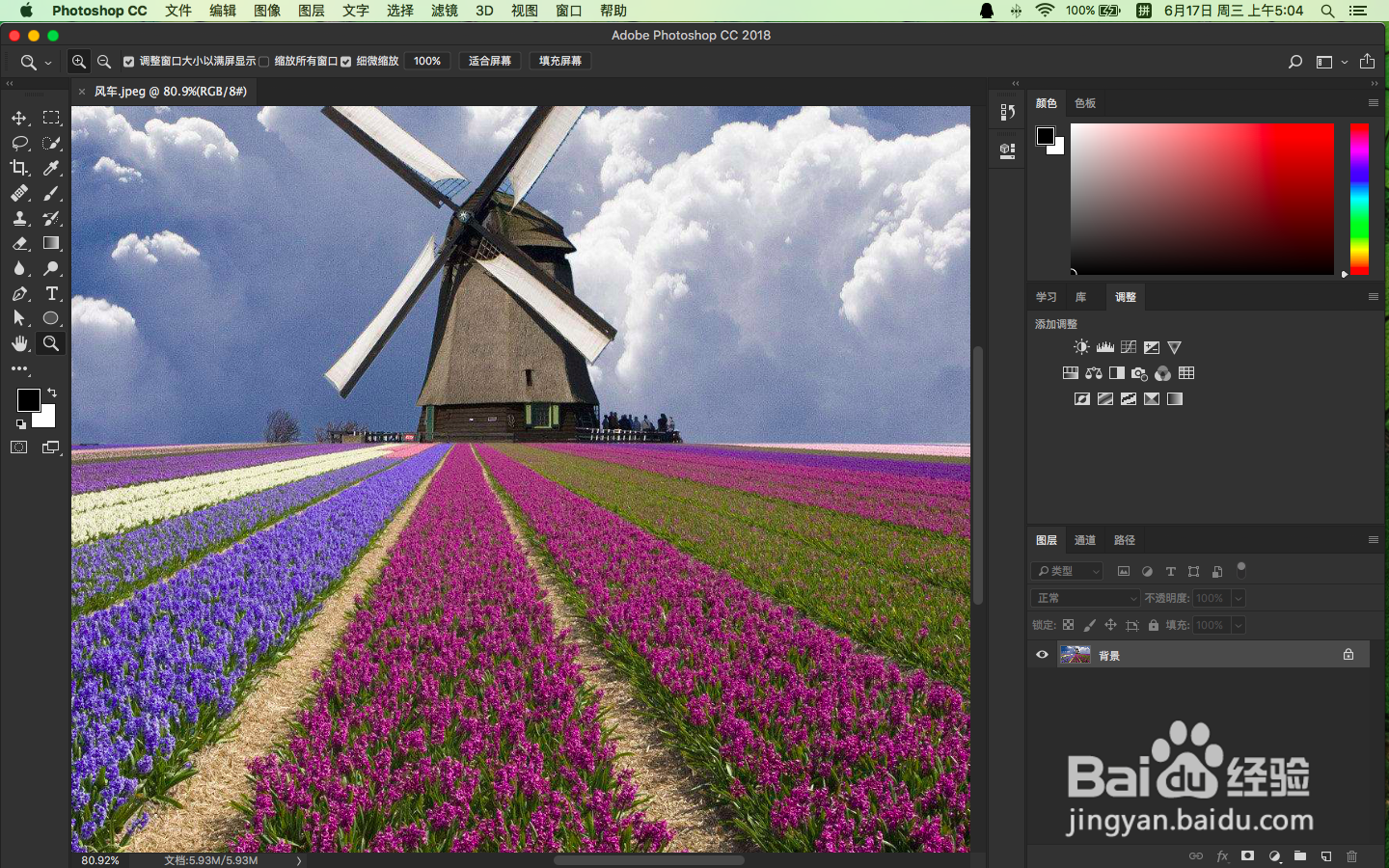Select the Zoom tool
This screenshot has width=1389, height=868.
[50, 343]
